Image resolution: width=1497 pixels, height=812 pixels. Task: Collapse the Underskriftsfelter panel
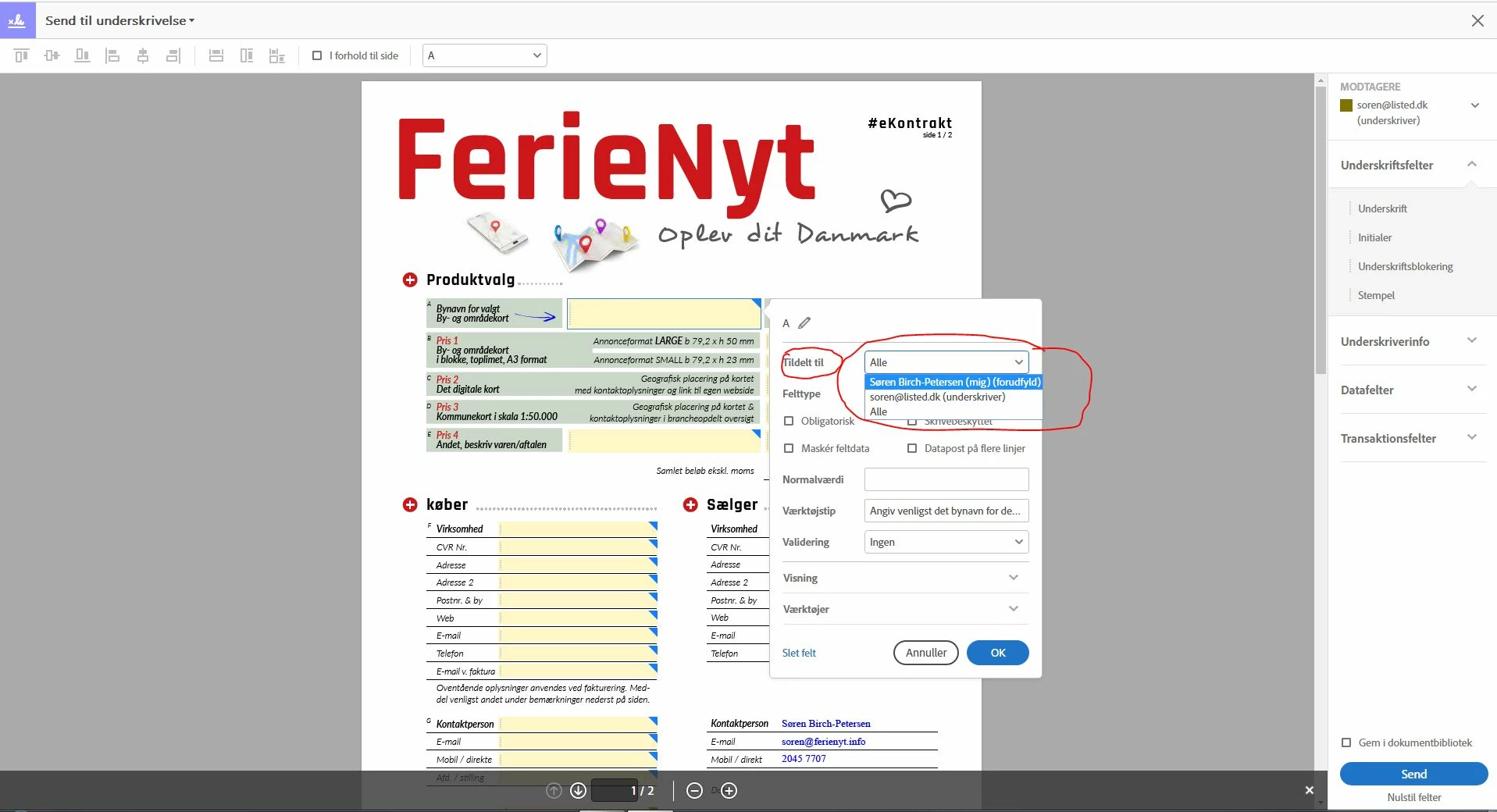tap(1471, 165)
